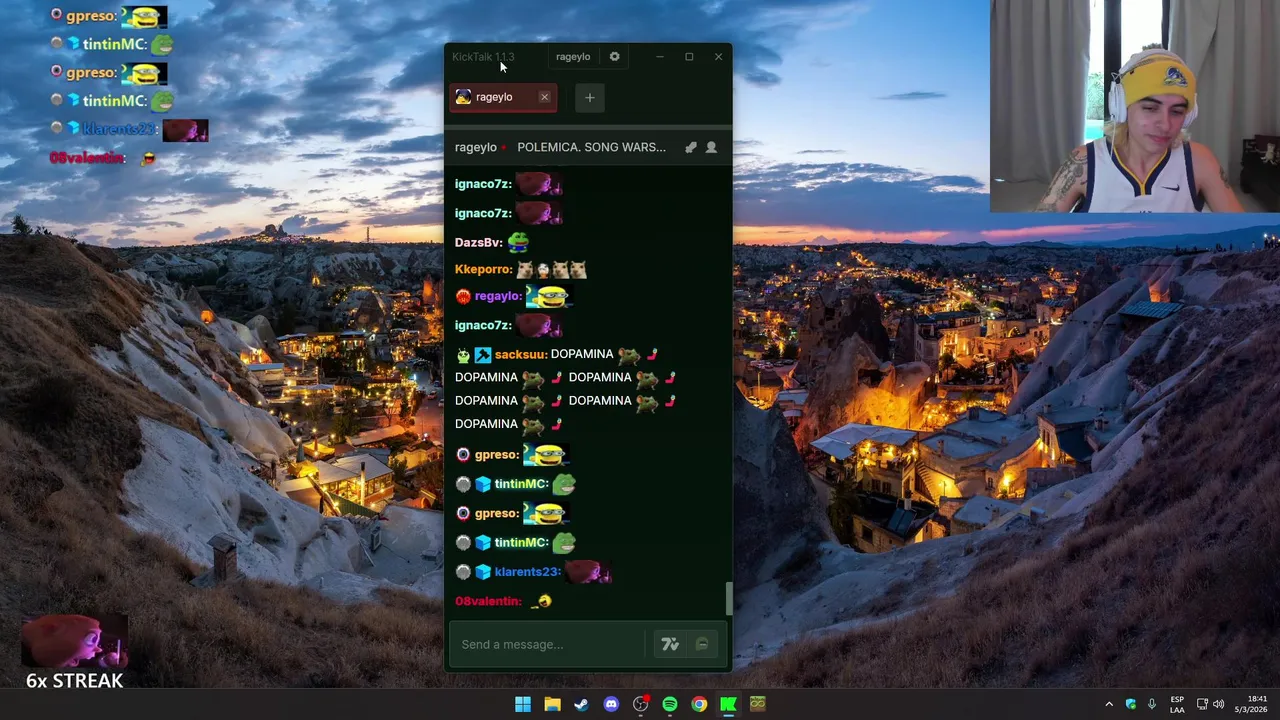1280x720 pixels.
Task: Click cube badge beside klarents23 in chat window
Action: click(483, 572)
